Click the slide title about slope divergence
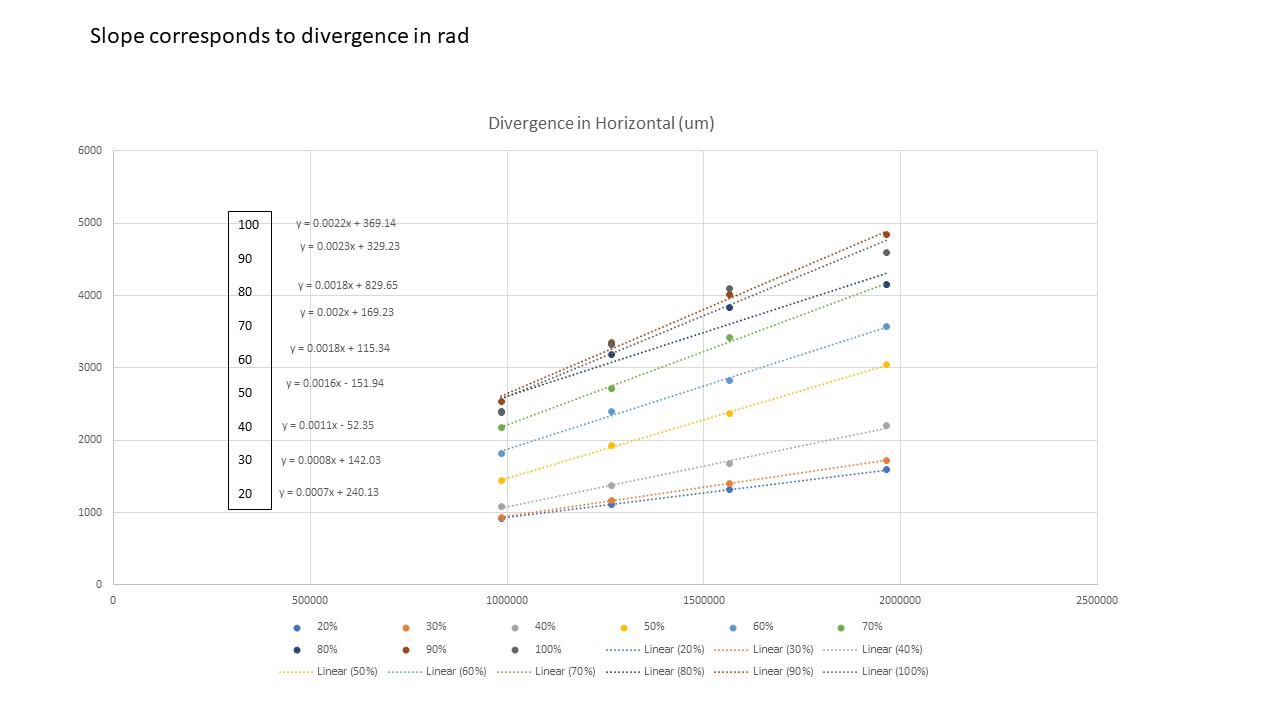The height and width of the screenshot is (720, 1280). tap(279, 36)
